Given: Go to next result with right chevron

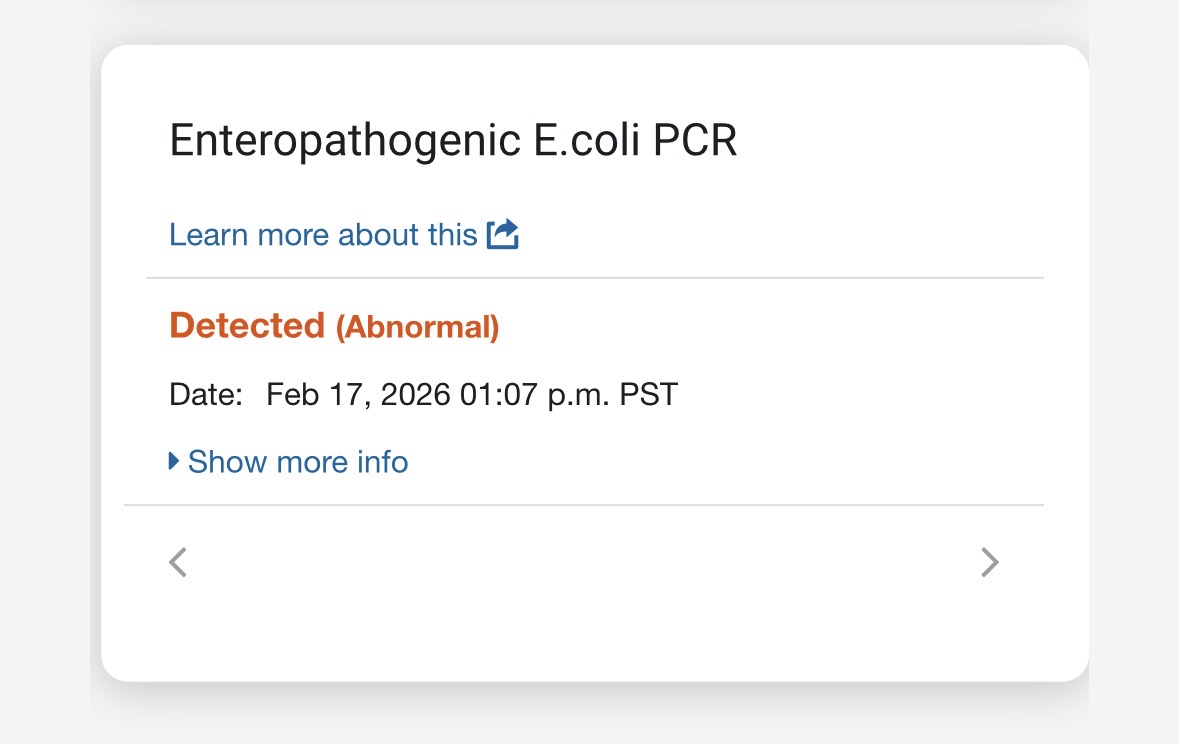Looking at the screenshot, I should tap(989, 563).
